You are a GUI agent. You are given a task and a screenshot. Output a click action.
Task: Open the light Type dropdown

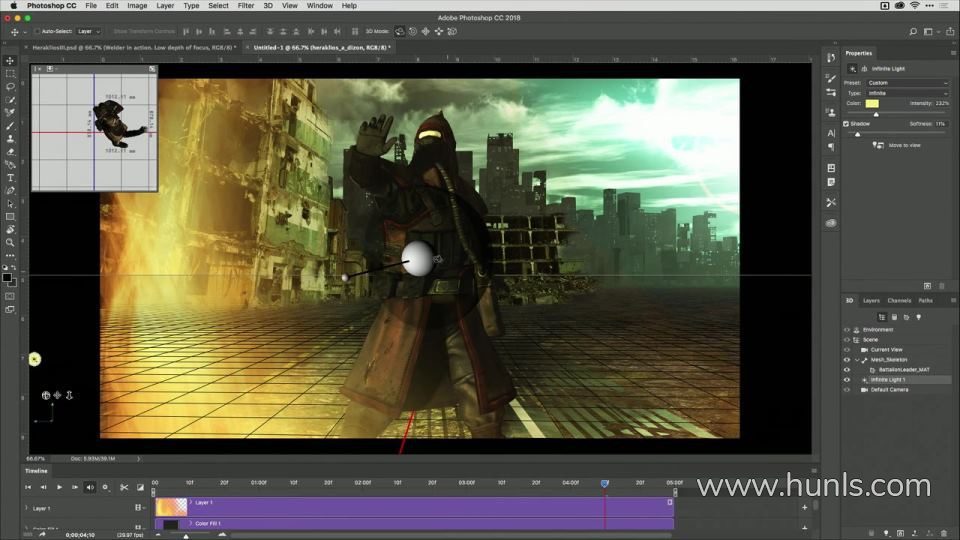(907, 93)
